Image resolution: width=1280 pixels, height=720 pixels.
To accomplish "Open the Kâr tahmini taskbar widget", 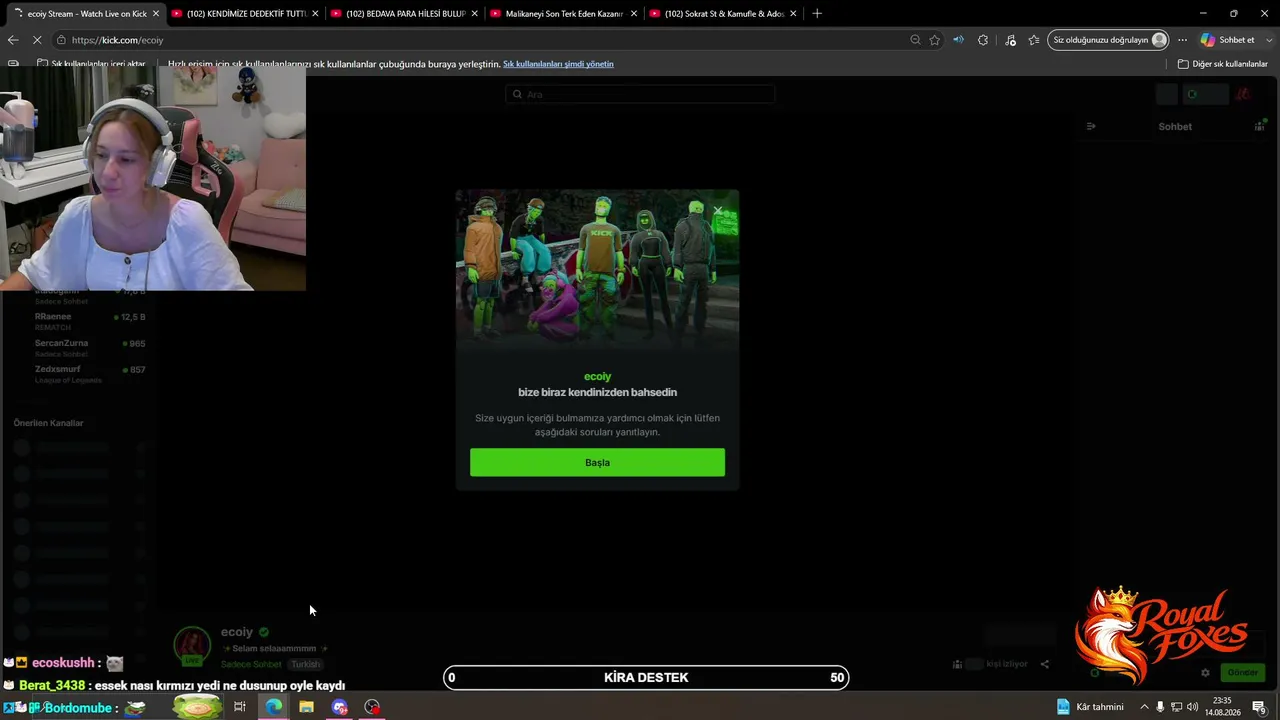I will (x=1091, y=707).
